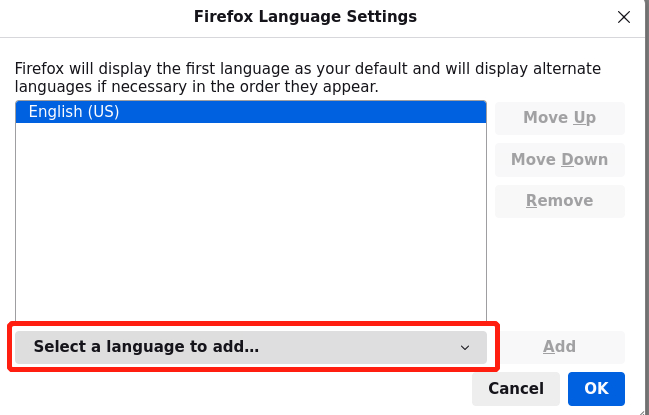
Task: Click the description text about default language
Action: click(307, 78)
